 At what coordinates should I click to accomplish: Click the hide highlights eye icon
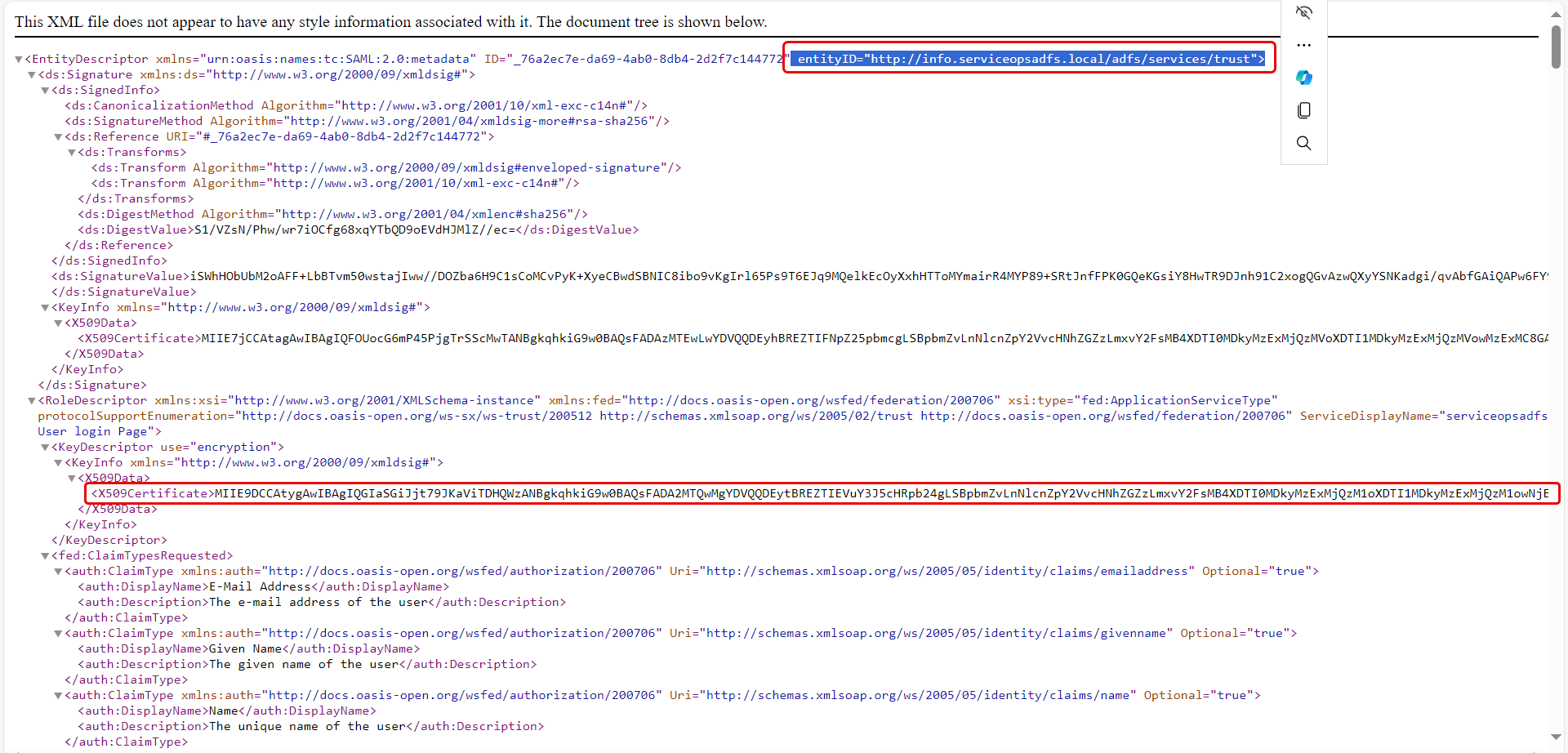coord(1303,12)
